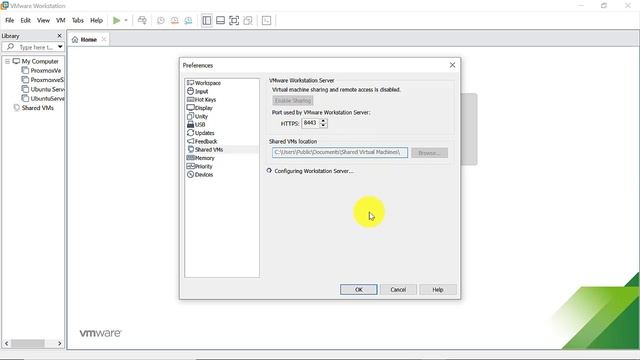The height and width of the screenshot is (360, 640).
Task: Click the HTTPS port number field
Action: click(x=310, y=123)
